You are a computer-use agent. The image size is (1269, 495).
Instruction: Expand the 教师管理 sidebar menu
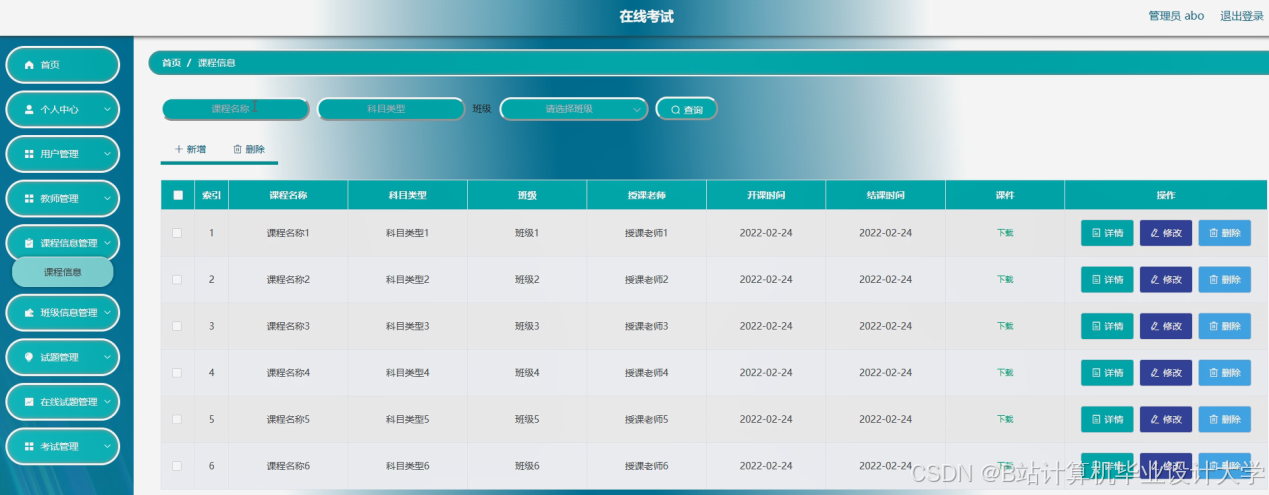(x=62, y=199)
